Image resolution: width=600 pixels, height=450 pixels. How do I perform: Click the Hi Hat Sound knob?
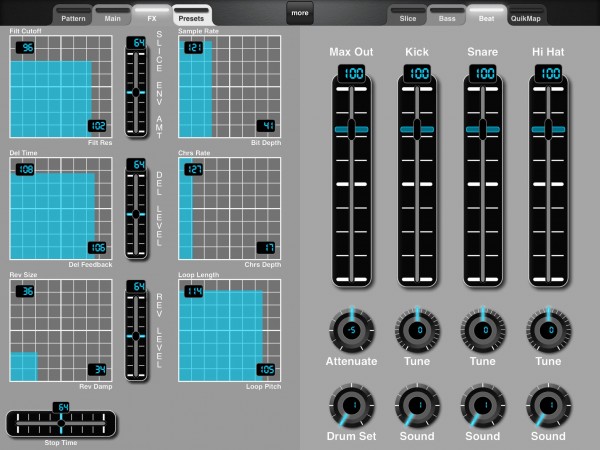[548, 406]
